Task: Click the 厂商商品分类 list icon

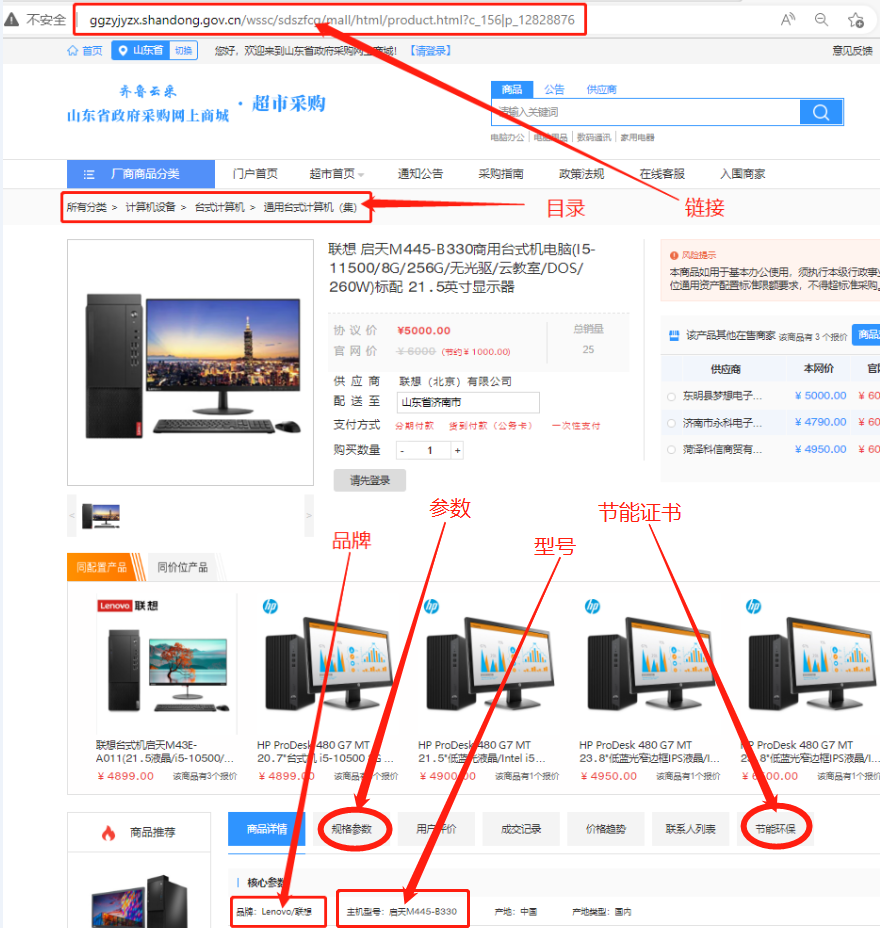Action: click(89, 174)
